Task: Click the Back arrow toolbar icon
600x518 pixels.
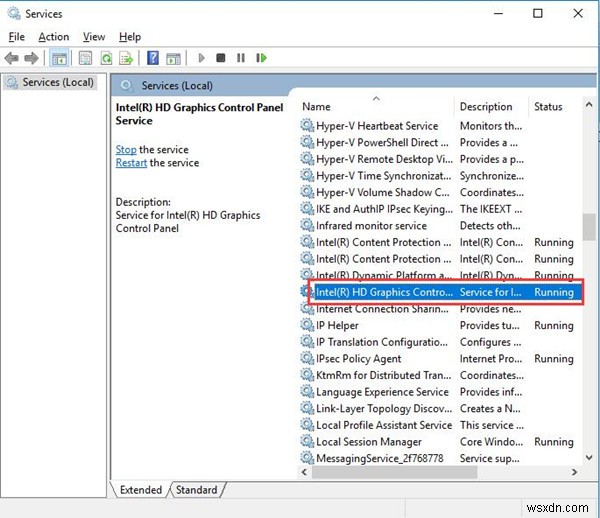Action: (11, 58)
